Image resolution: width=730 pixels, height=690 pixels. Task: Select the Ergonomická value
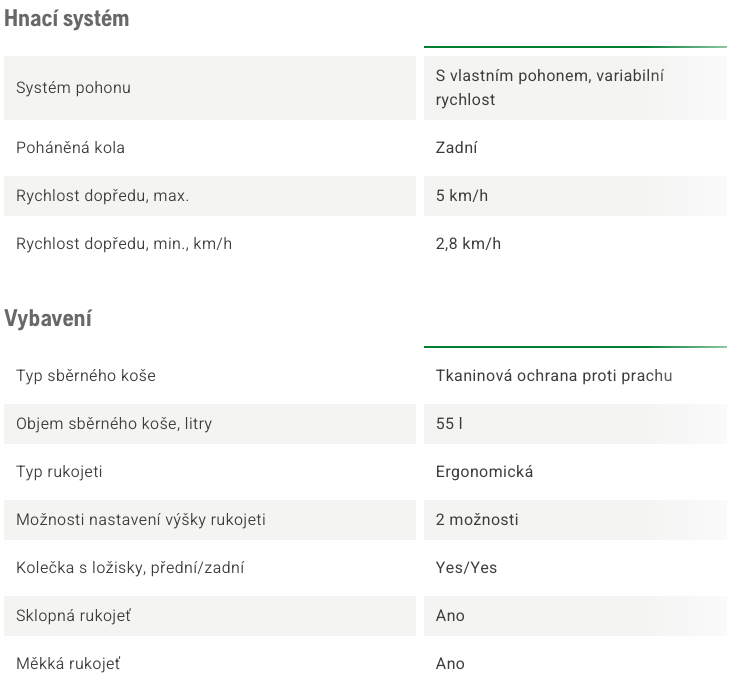click(485, 472)
